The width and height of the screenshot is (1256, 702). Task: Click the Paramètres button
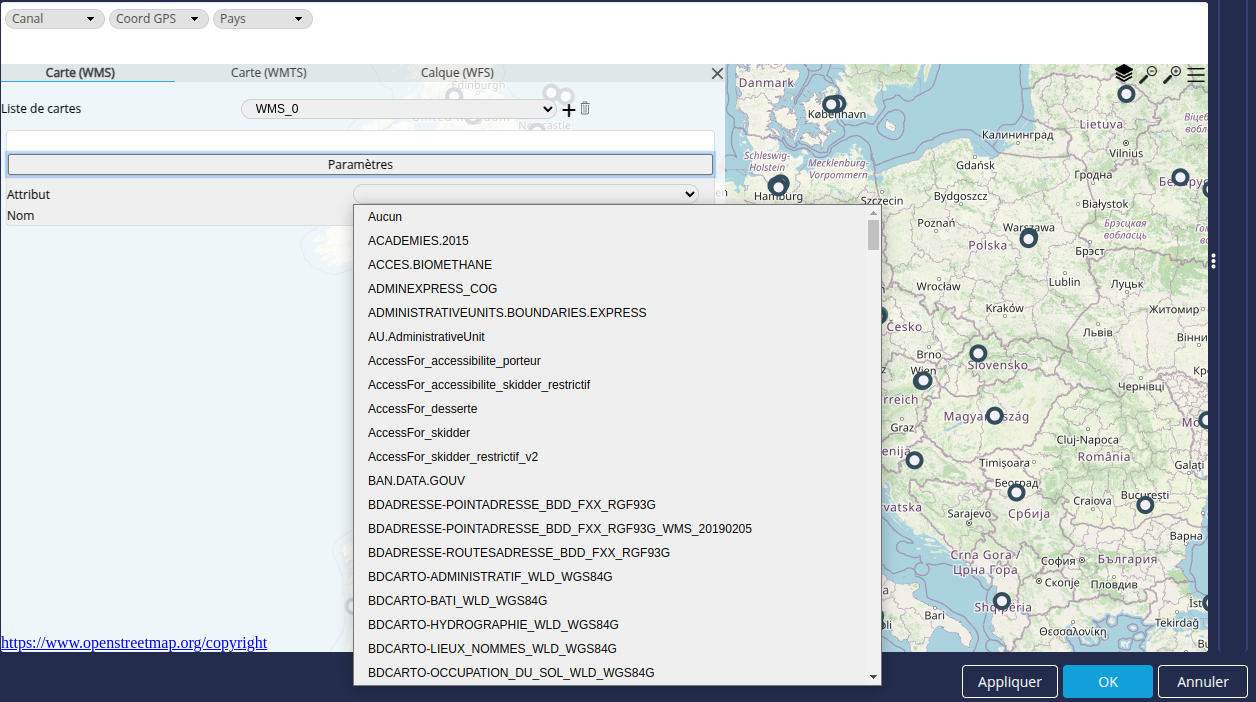point(360,164)
